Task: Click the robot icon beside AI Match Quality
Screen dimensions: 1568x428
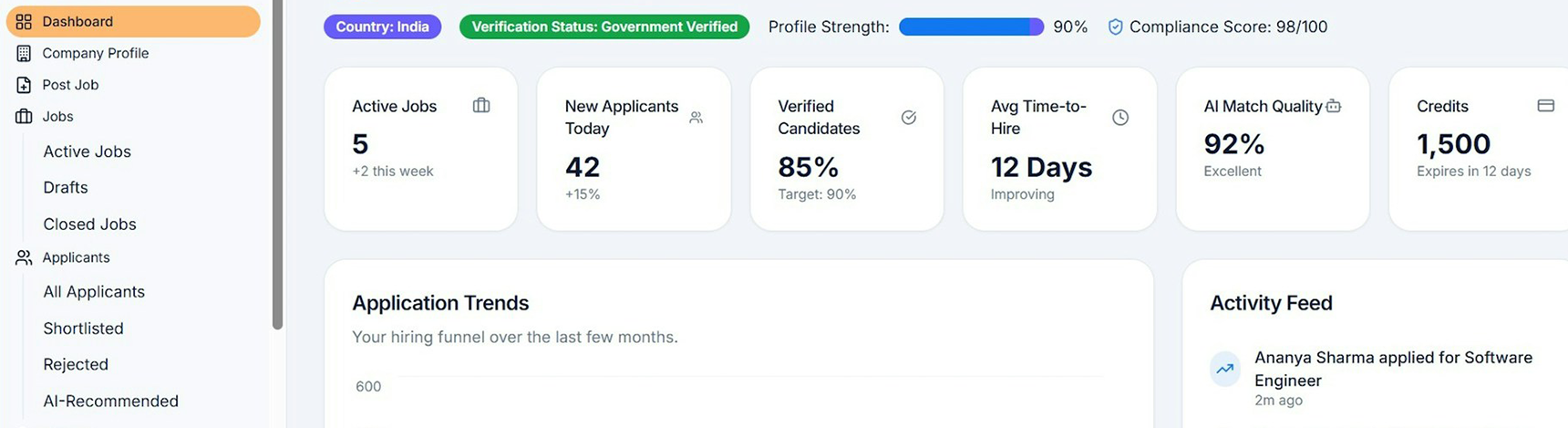Action: pos(1334,106)
